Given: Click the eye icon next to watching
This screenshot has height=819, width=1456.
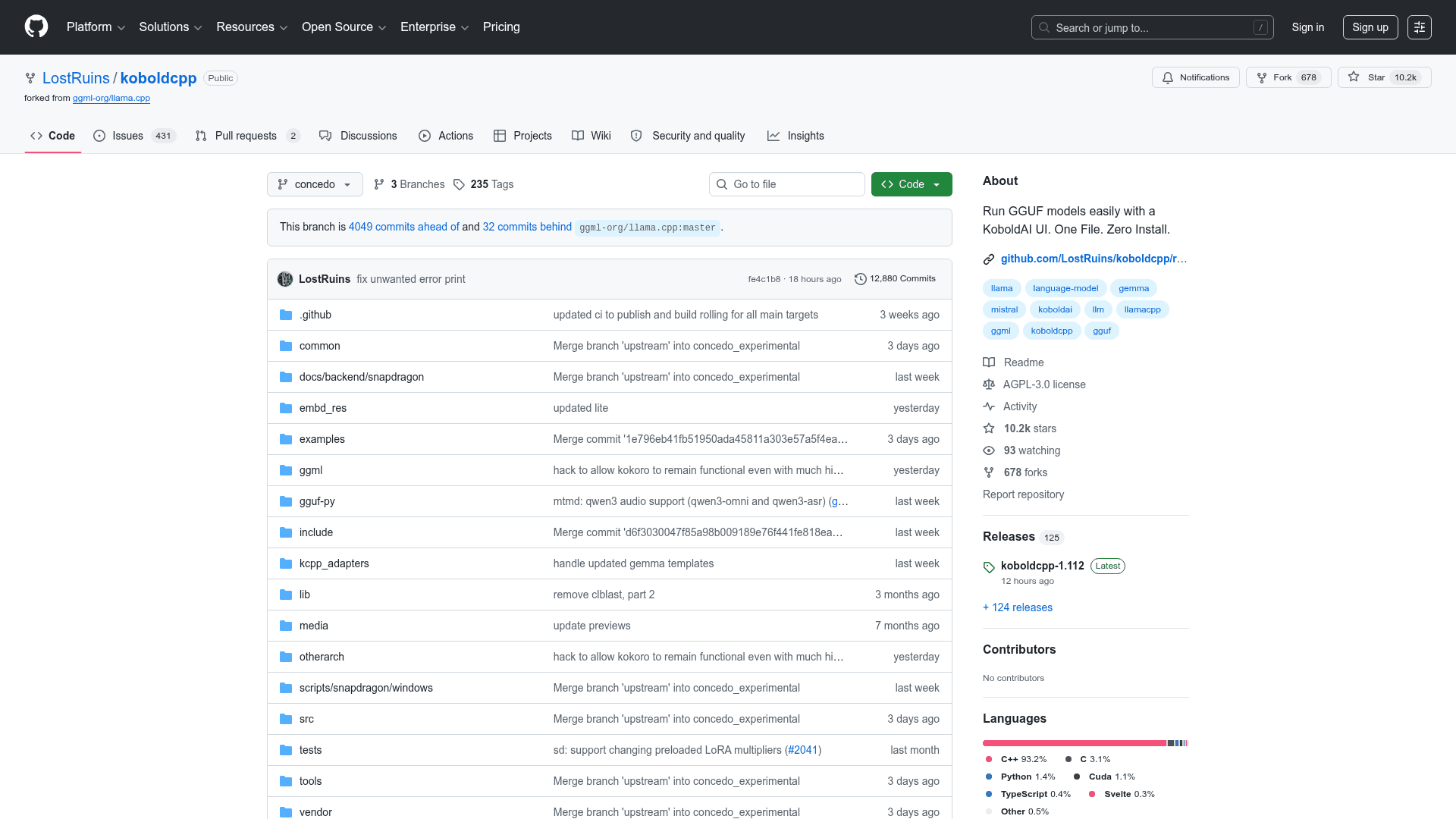Looking at the screenshot, I should [x=989, y=450].
